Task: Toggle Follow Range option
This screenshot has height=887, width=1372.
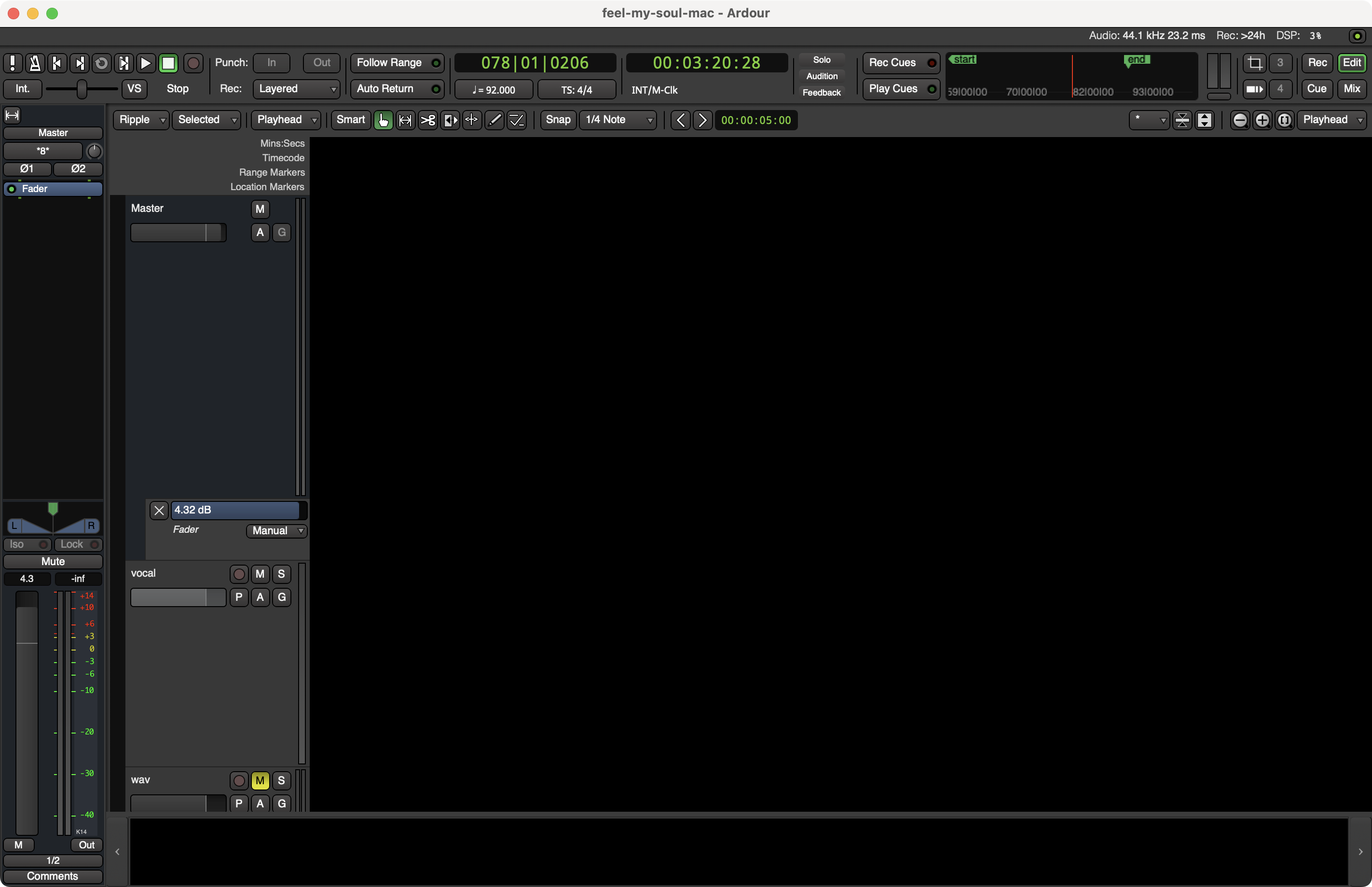Action: (397, 63)
